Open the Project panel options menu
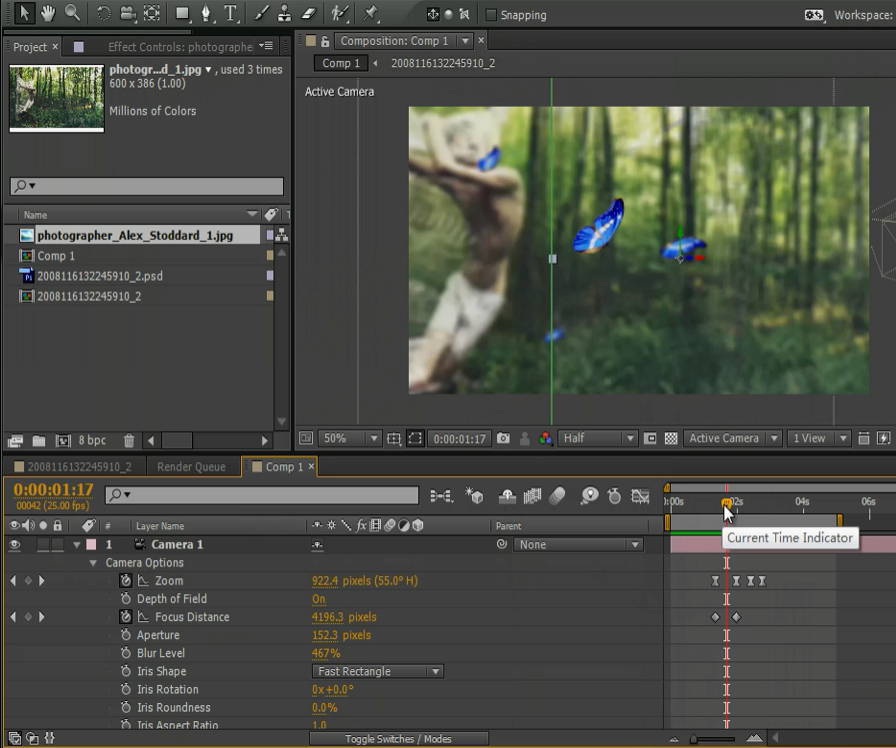896x748 pixels. point(266,46)
